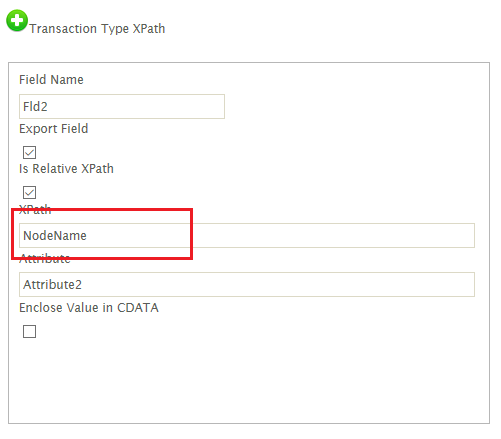The width and height of the screenshot is (501, 439).
Task: Focus the Attribute field containing Attribute2
Action: point(247,284)
